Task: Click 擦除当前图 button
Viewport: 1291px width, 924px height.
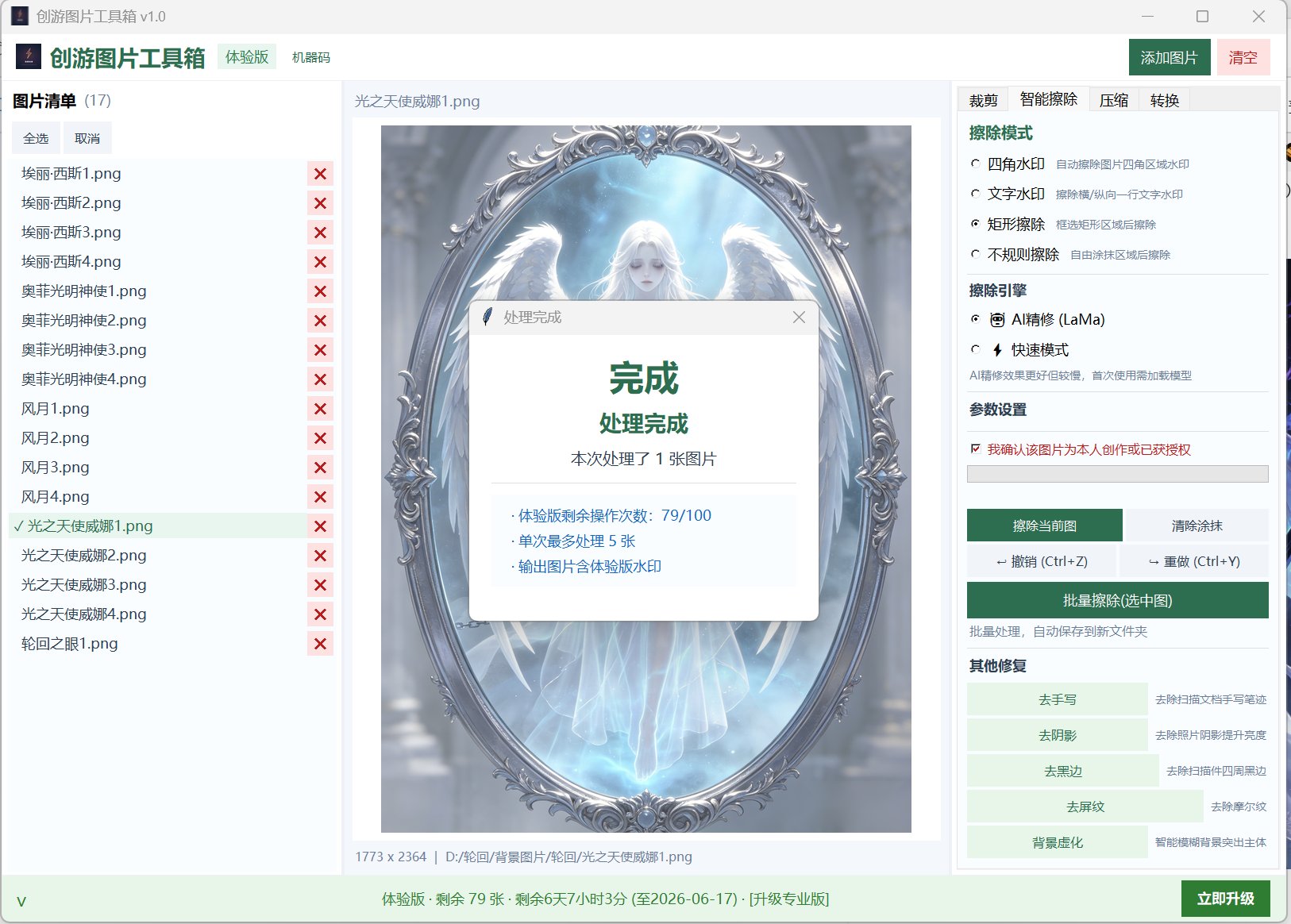Action: click(x=1044, y=526)
